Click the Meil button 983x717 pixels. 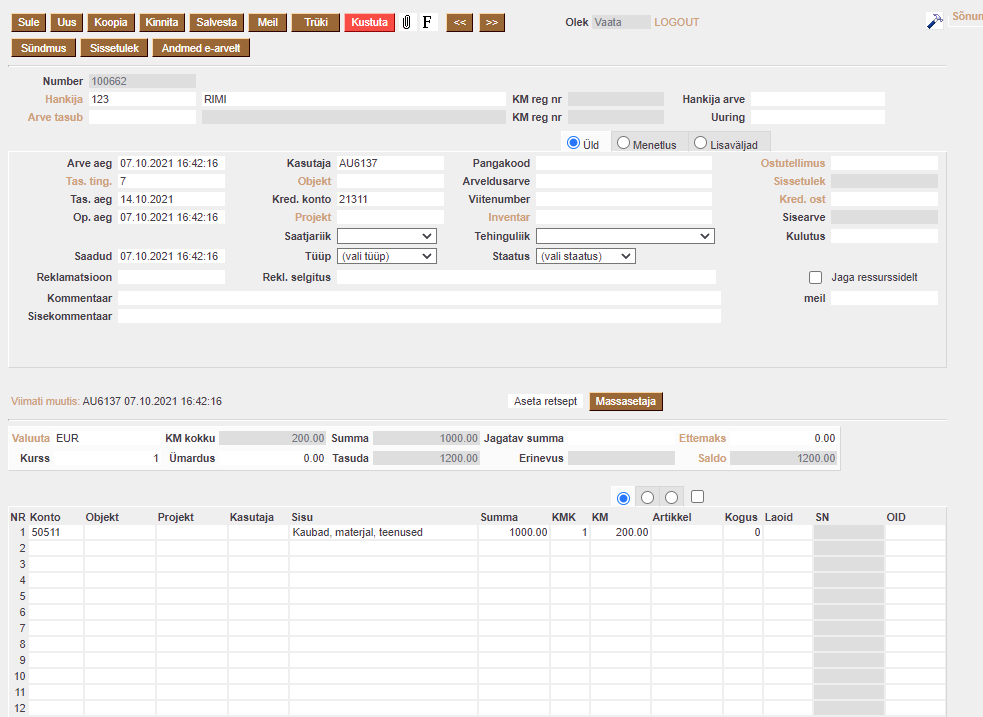268,23
